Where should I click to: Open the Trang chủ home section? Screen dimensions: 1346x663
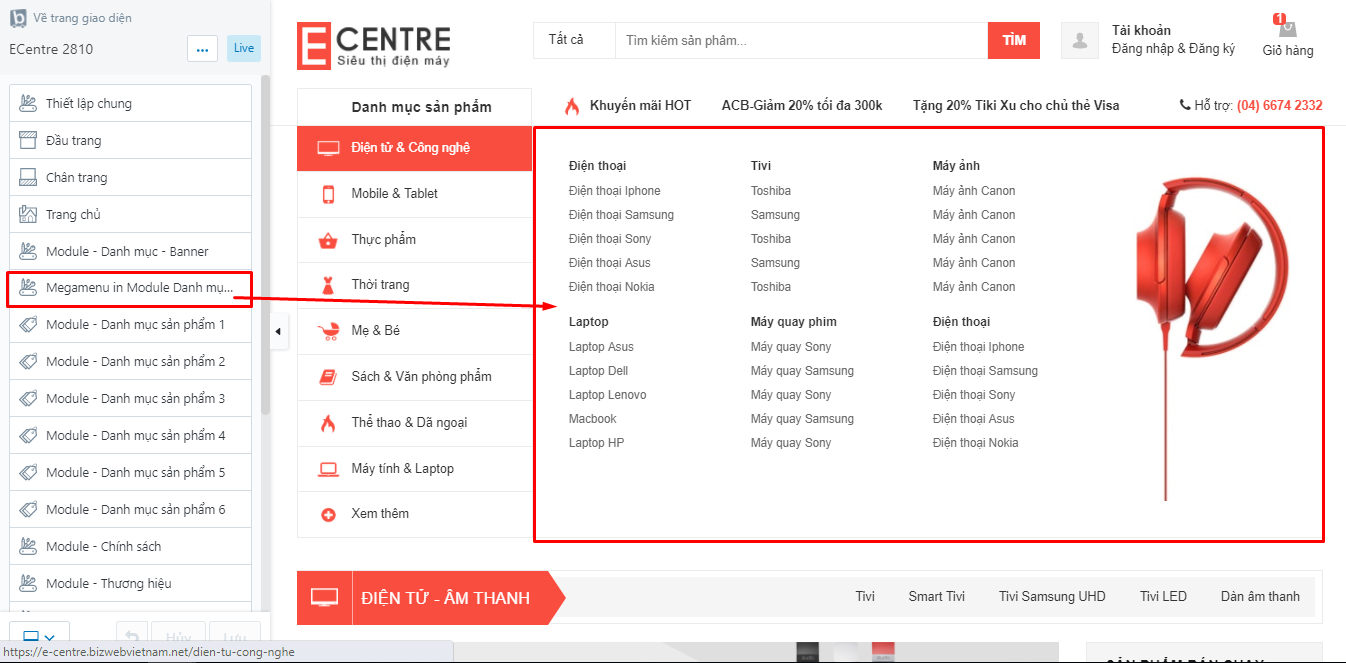(130, 214)
